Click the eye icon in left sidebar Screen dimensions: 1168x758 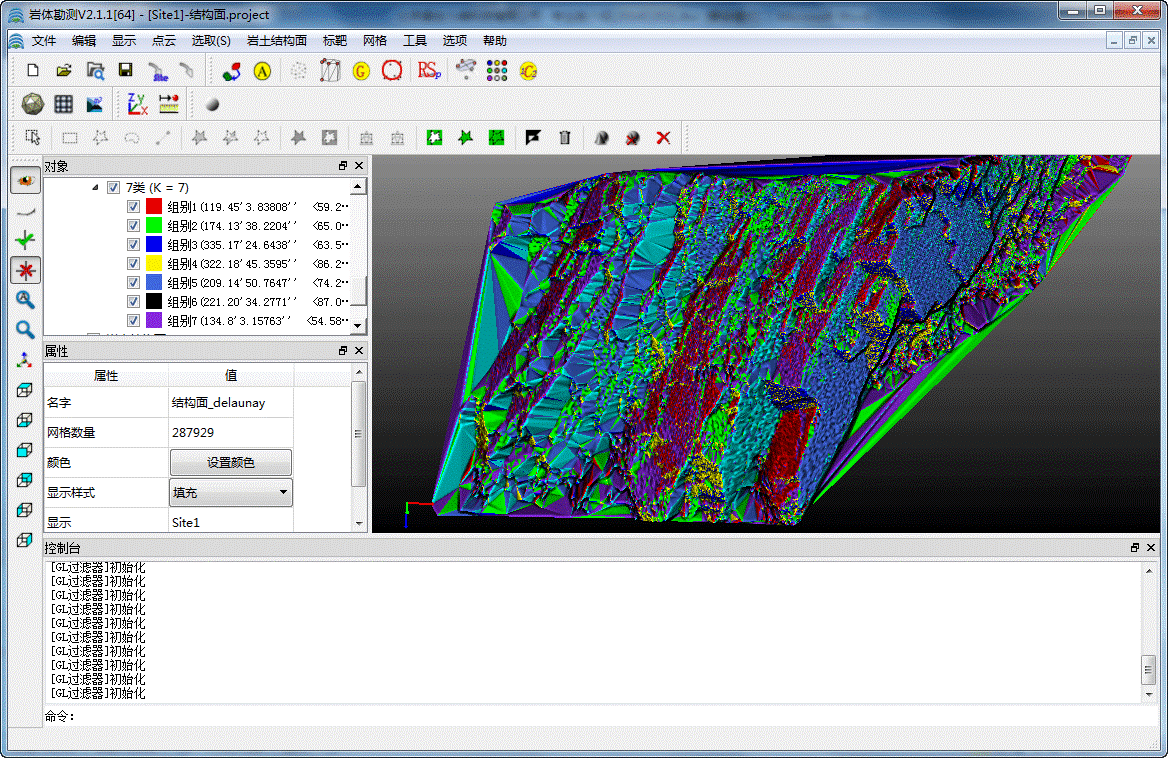25,180
